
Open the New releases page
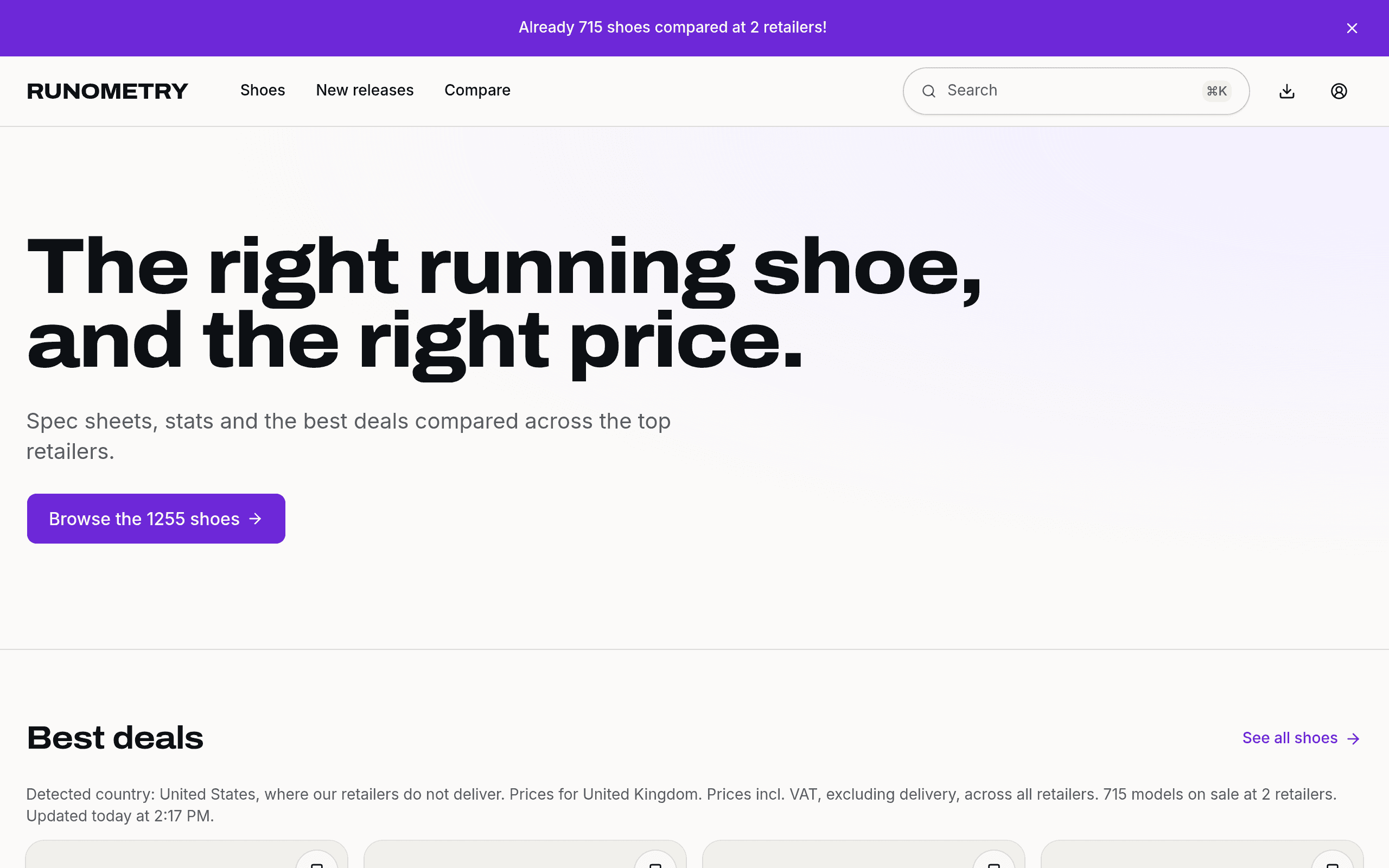365,90
